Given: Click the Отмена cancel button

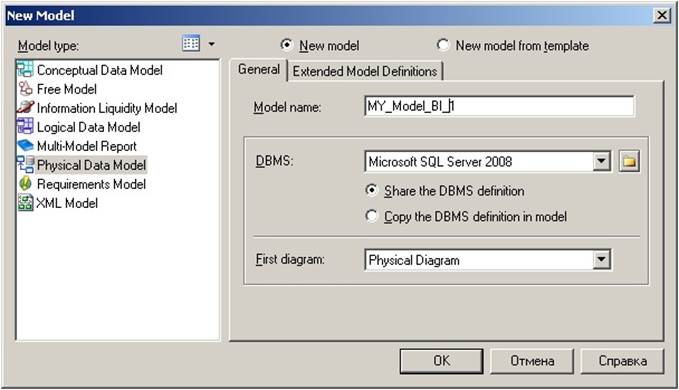Looking at the screenshot, I should 532,361.
